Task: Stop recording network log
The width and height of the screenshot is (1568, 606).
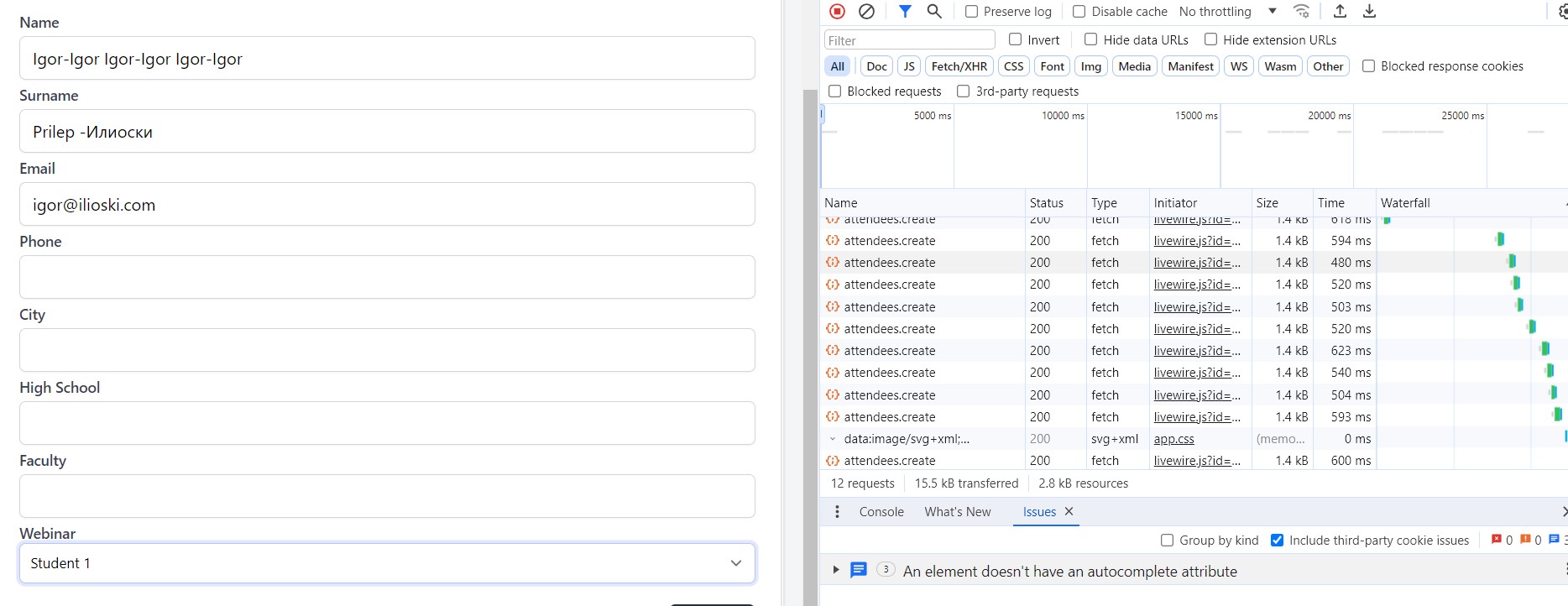Action: pos(837,11)
